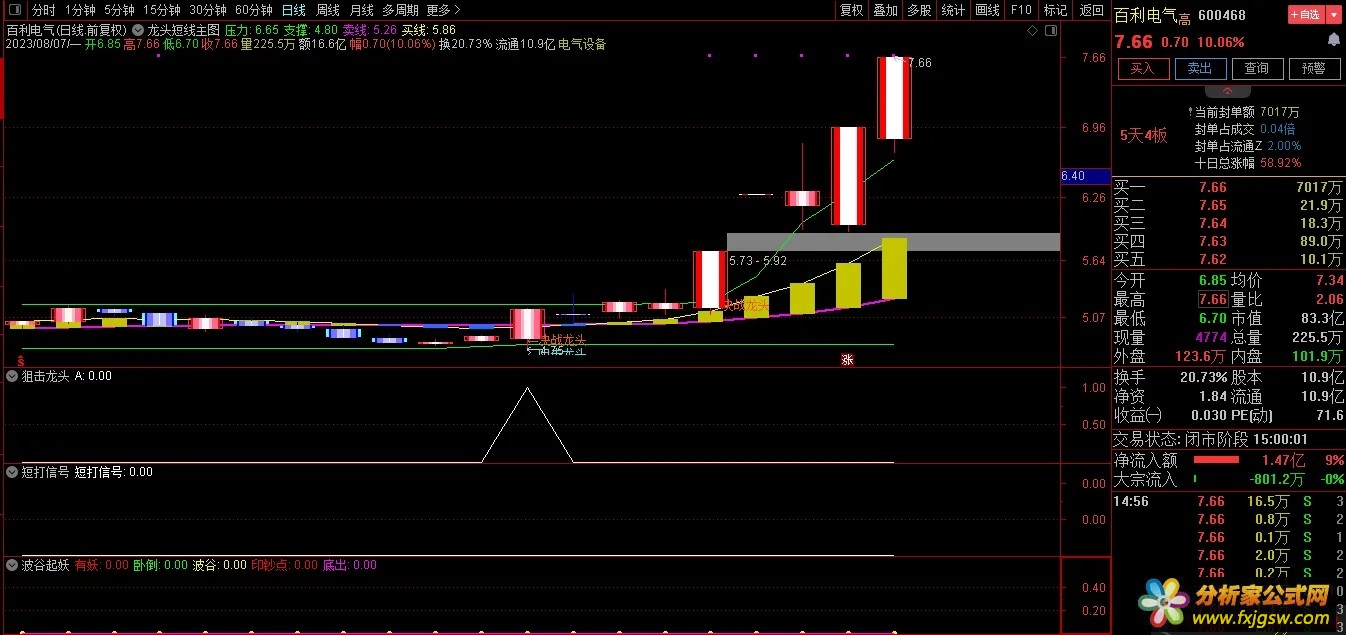Expand the 波谷起妖 indicator menu
The height and width of the screenshot is (635, 1346).
pos(12,565)
